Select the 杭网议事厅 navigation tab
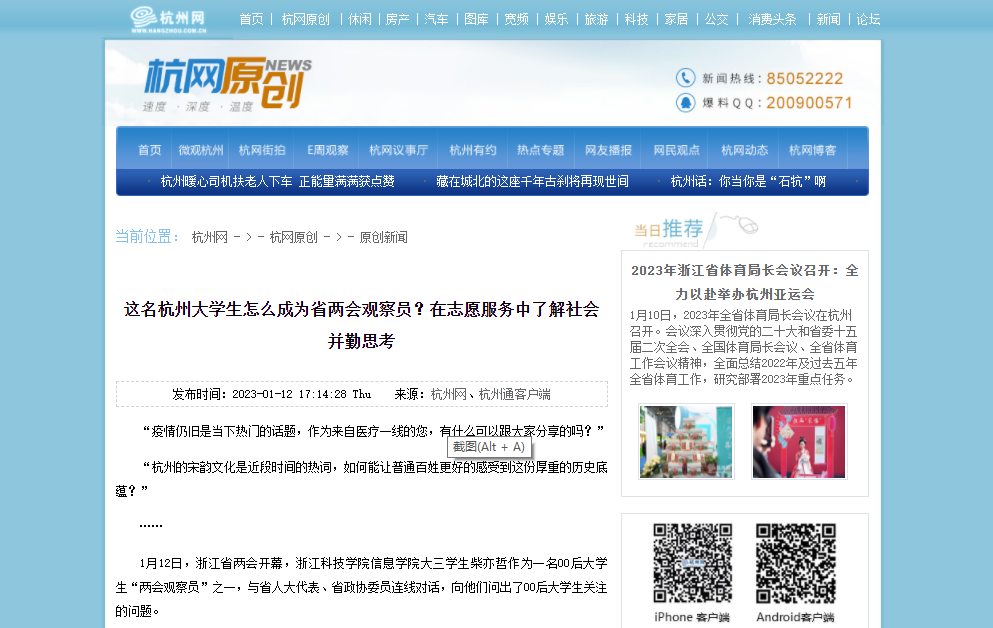993x628 pixels. tap(398, 150)
